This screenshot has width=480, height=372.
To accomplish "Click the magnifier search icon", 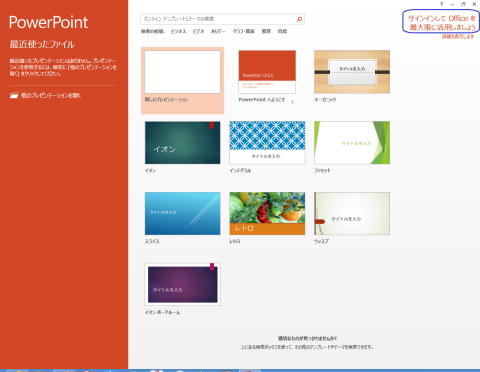I will pos(300,19).
